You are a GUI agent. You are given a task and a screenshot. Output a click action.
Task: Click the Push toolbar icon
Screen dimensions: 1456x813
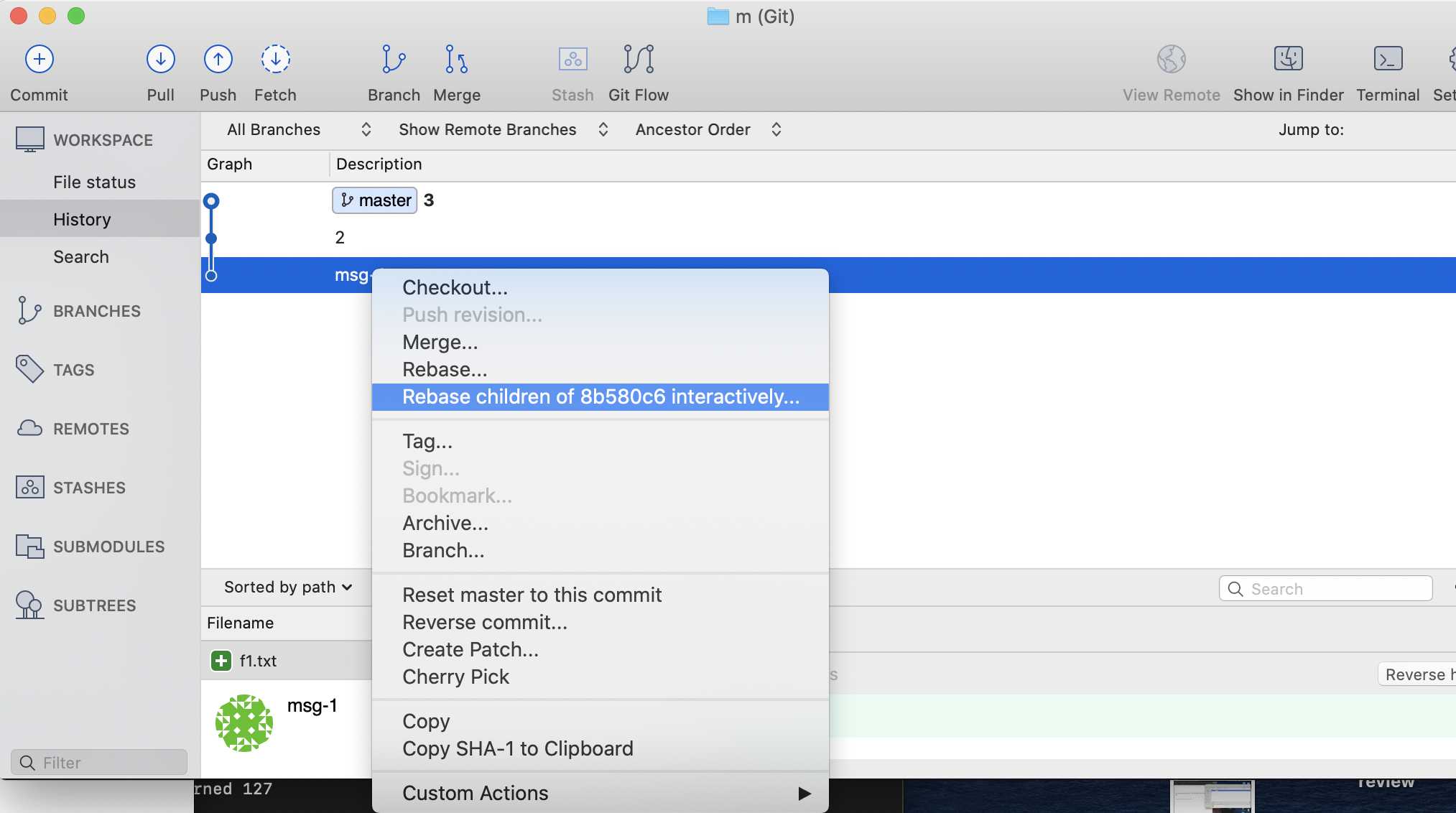click(218, 60)
